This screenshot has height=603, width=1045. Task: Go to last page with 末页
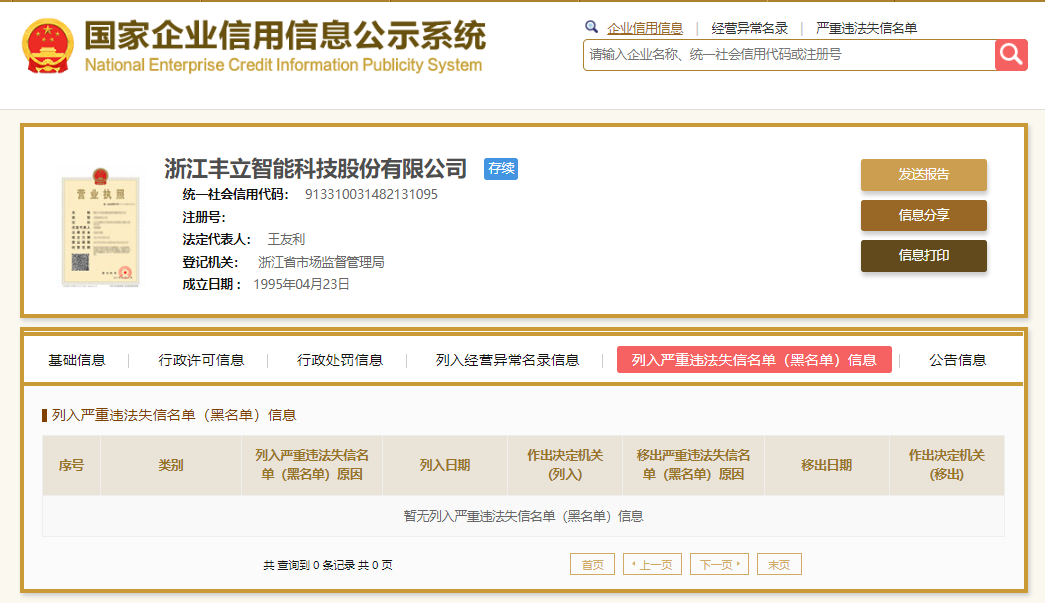779,564
